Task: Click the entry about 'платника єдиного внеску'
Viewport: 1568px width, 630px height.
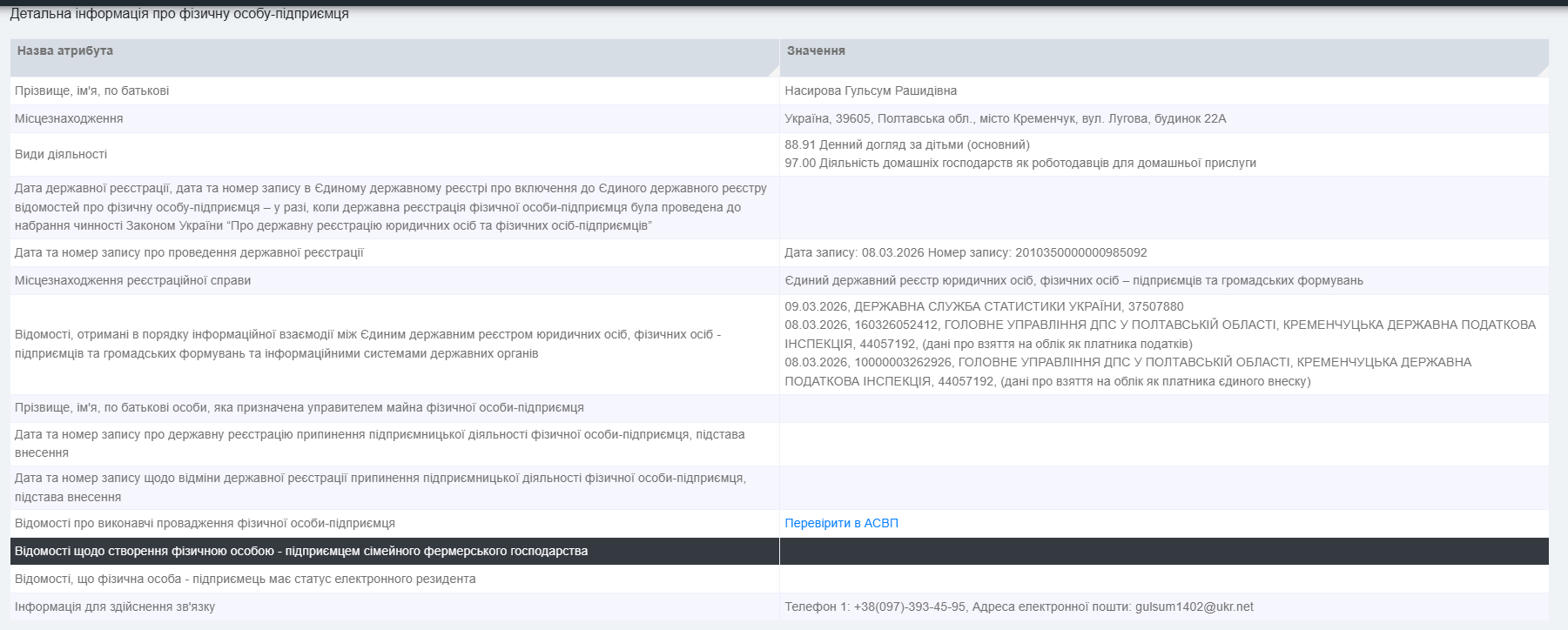Action: tap(1127, 372)
